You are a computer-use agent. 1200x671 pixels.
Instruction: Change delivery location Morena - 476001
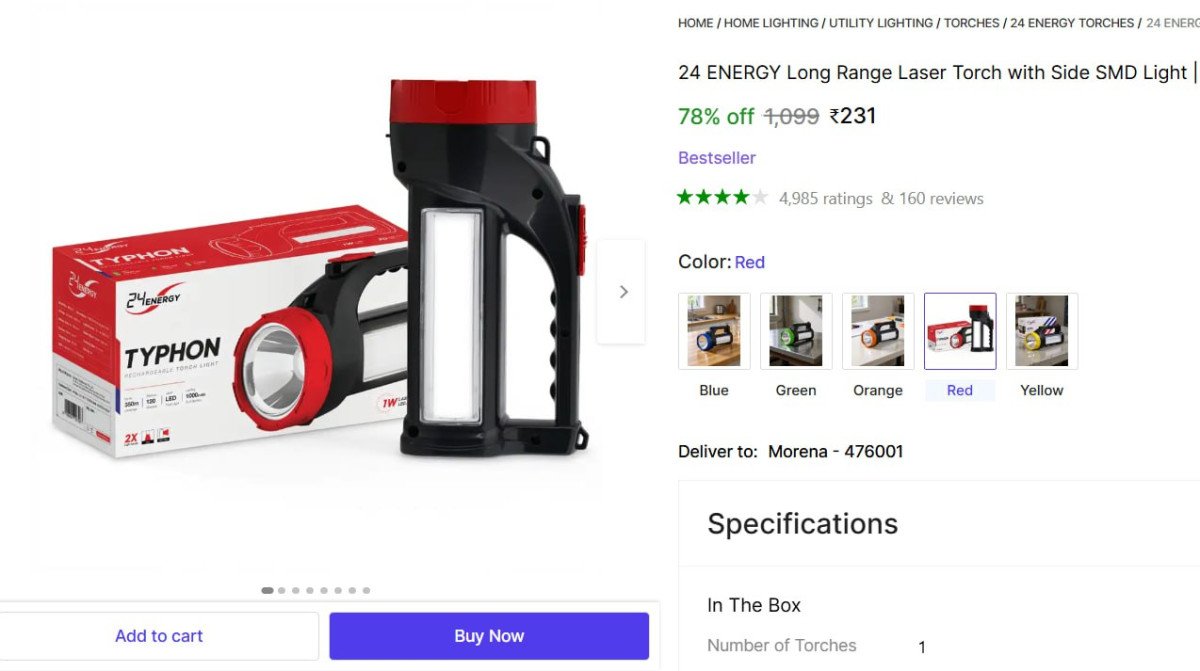click(x=836, y=451)
